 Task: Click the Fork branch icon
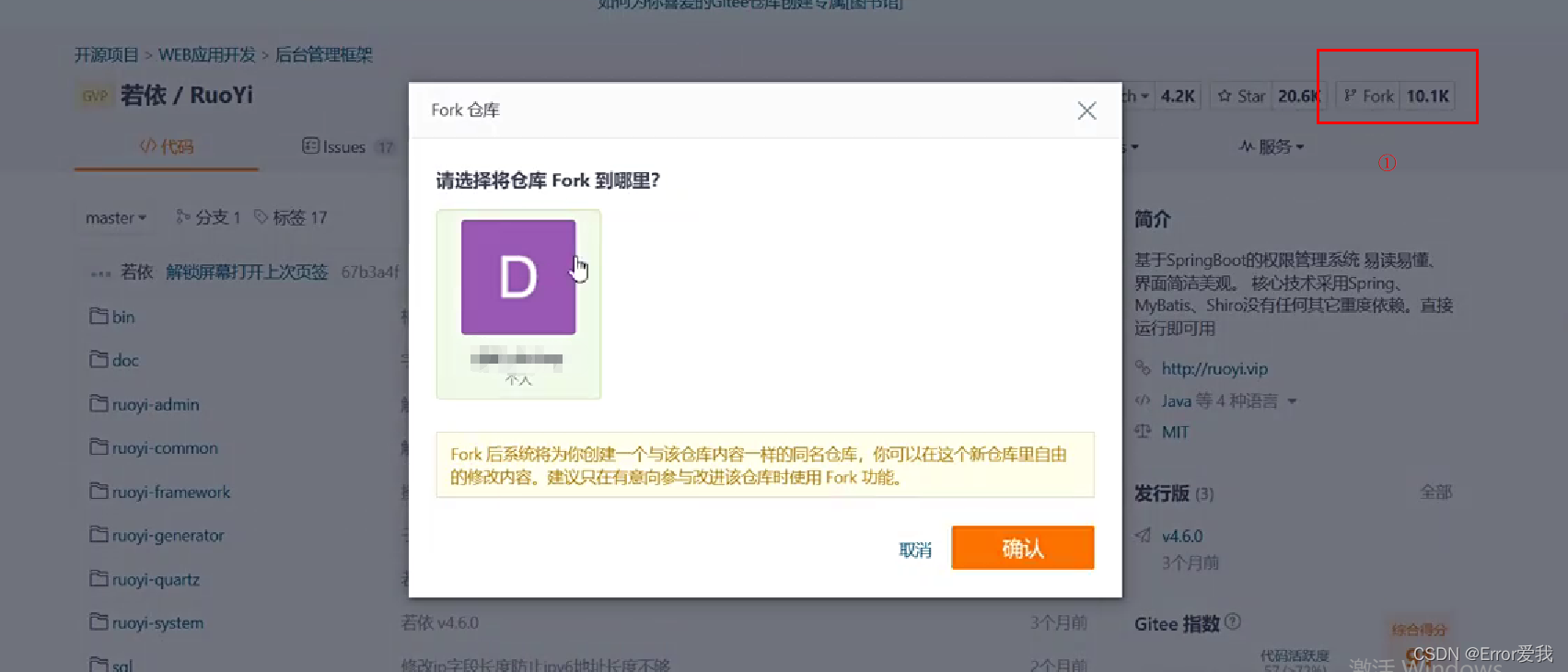[1350, 96]
